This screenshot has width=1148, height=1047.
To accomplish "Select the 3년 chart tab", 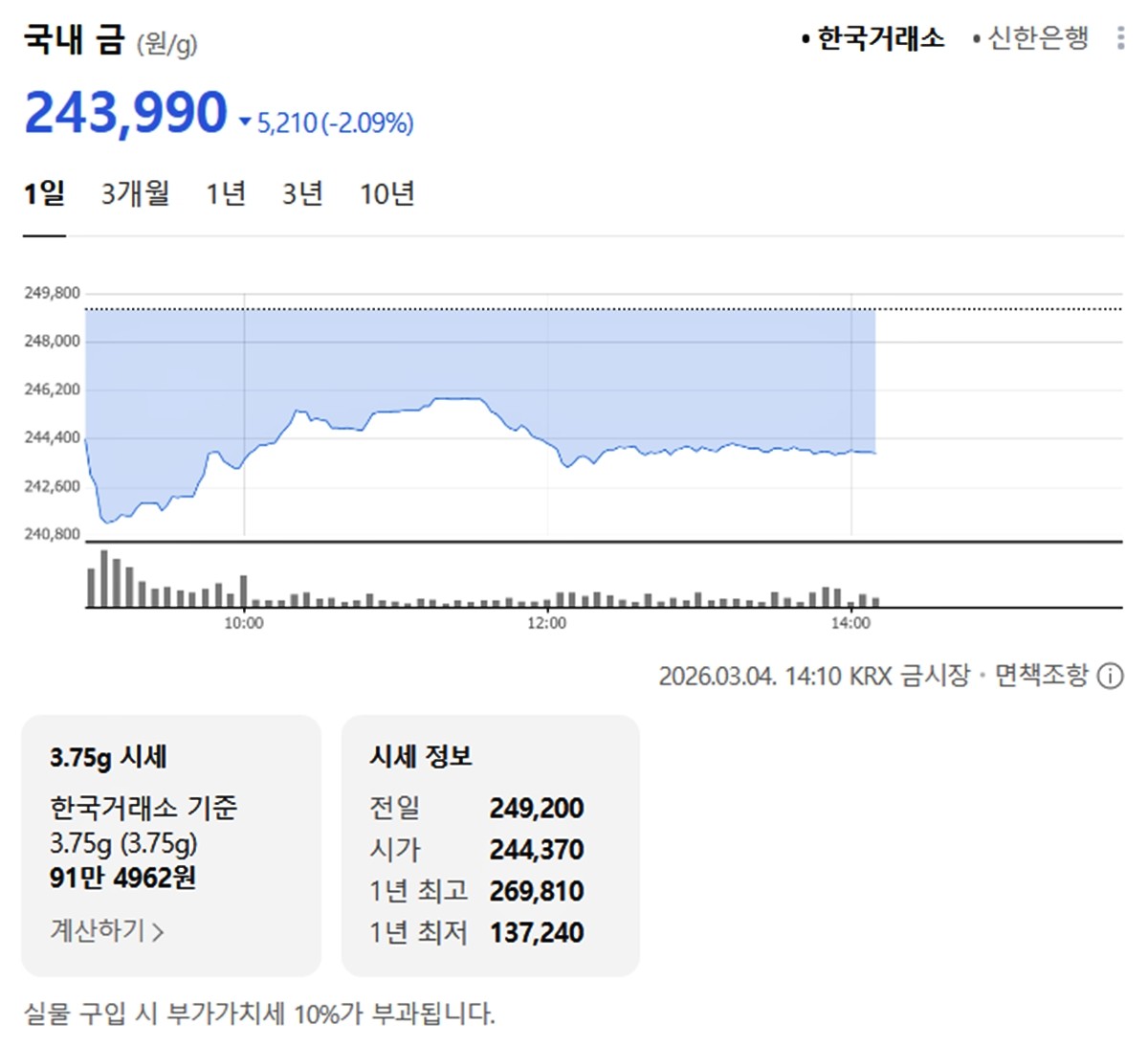I will pos(303,193).
